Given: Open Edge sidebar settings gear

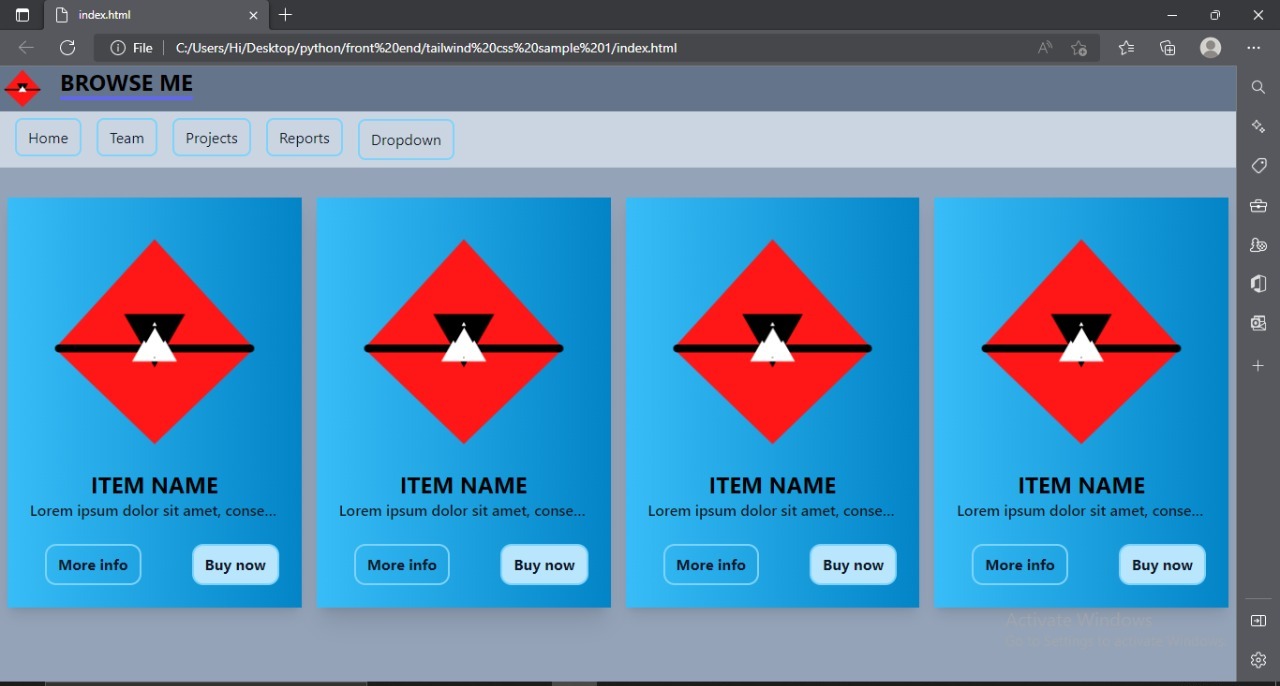Looking at the screenshot, I should [x=1259, y=660].
